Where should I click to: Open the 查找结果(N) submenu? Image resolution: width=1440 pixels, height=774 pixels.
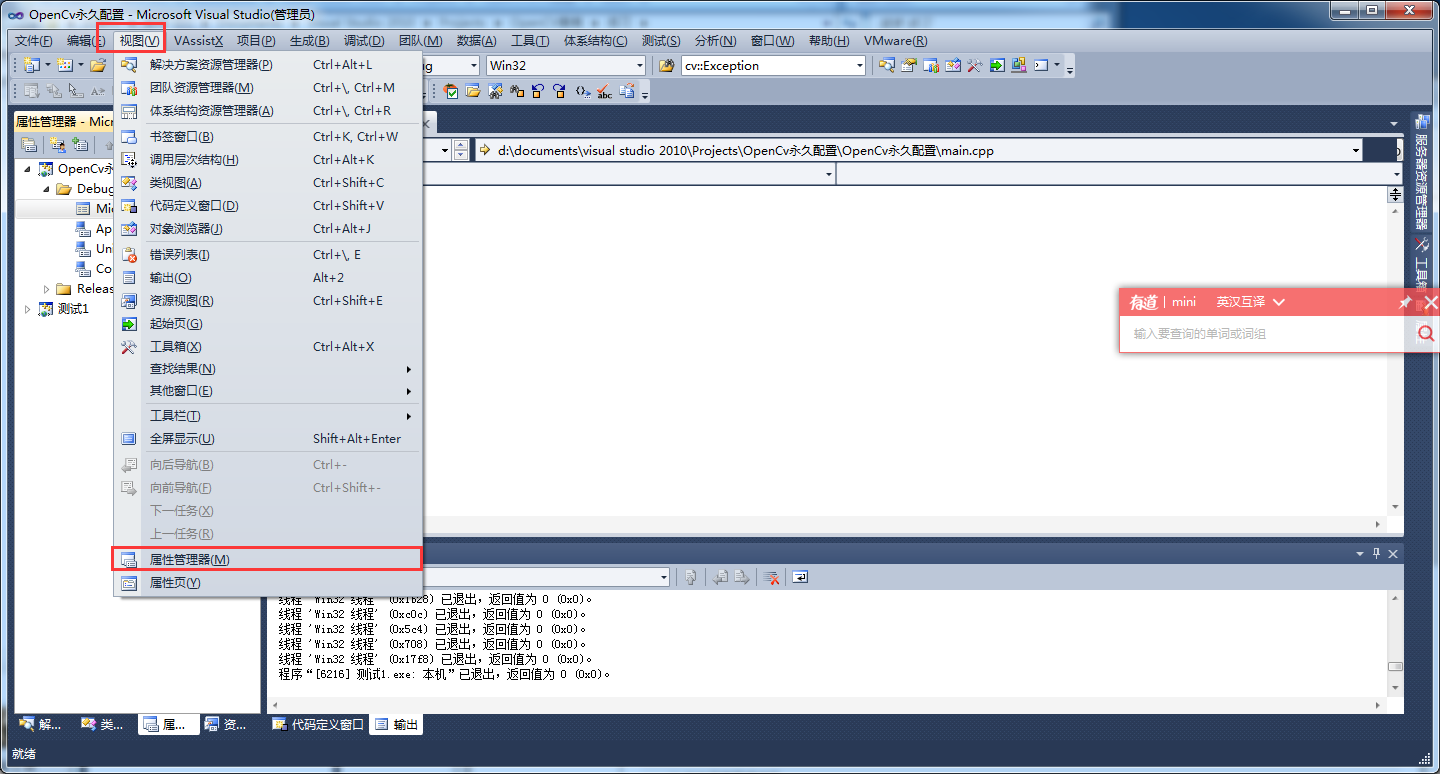(x=267, y=369)
